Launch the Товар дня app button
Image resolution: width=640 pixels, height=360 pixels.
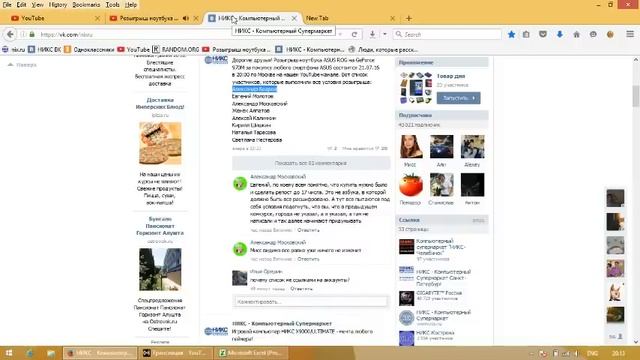pyautogui.click(x=458, y=98)
